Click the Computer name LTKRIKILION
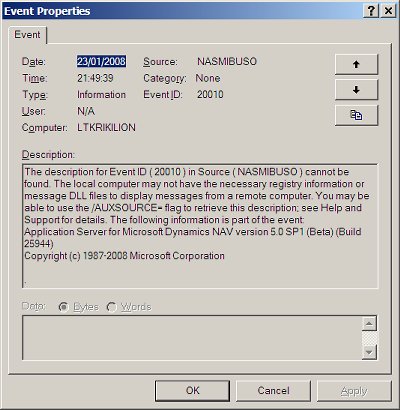Screen dimensions: 400x410 pos(106,127)
